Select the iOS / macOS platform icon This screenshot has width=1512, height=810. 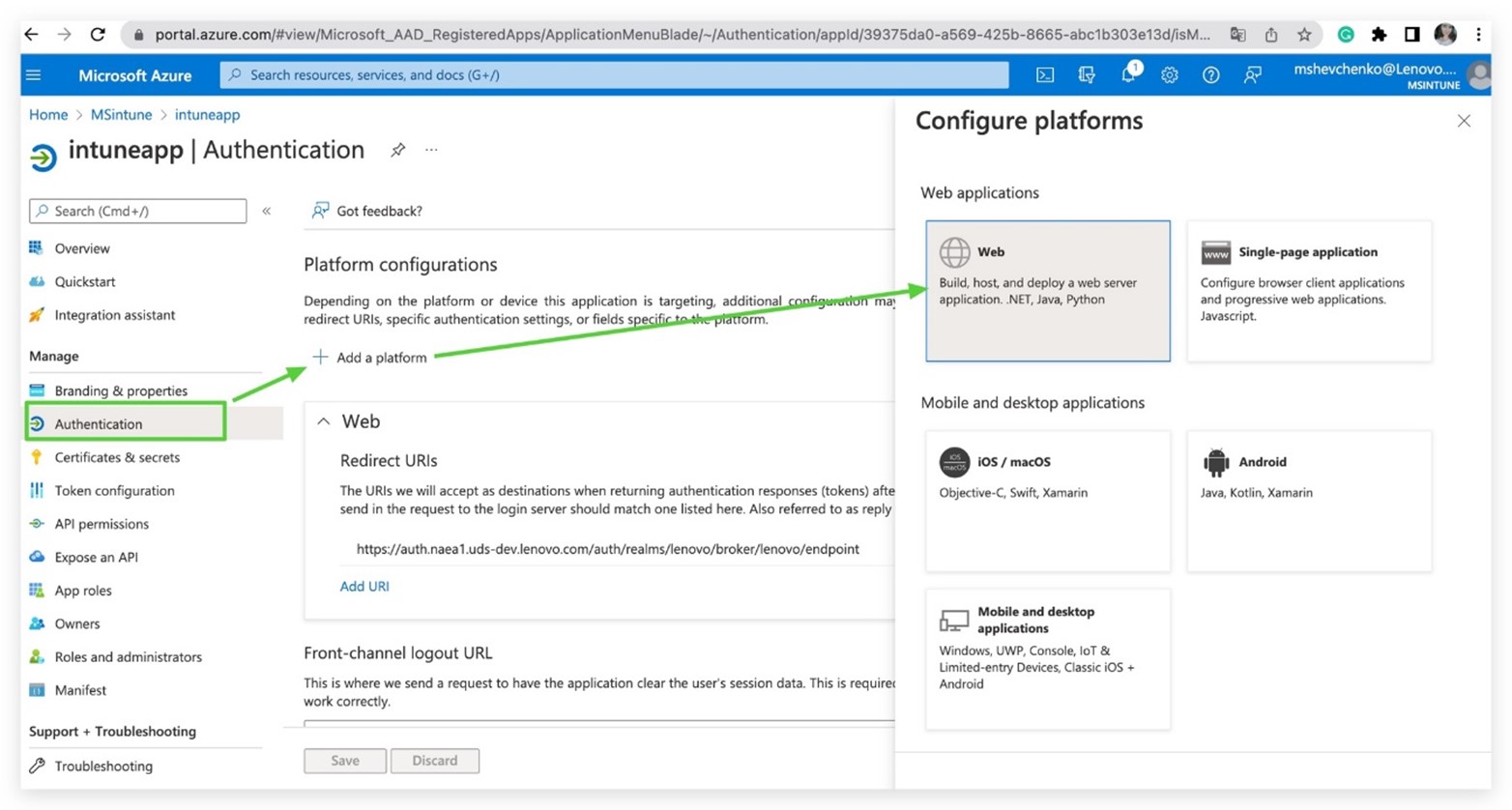(954, 462)
